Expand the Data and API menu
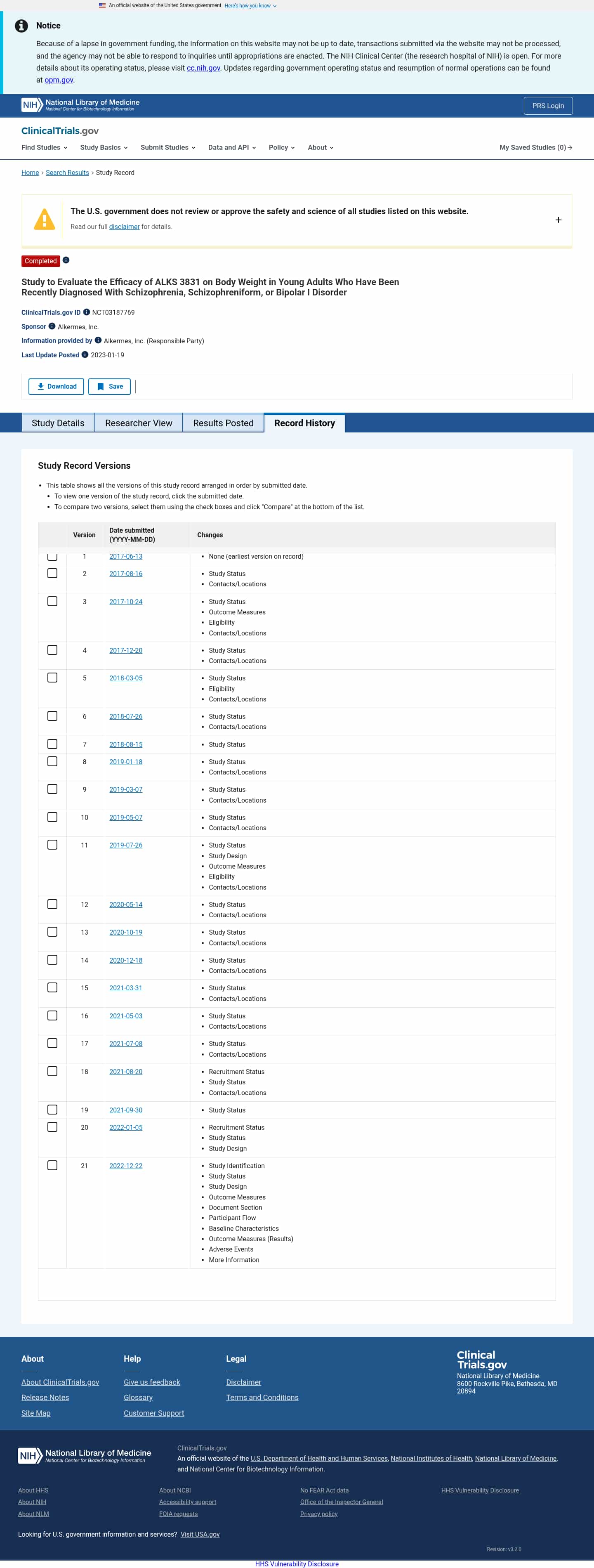This screenshot has width=594, height=1568. [232, 147]
